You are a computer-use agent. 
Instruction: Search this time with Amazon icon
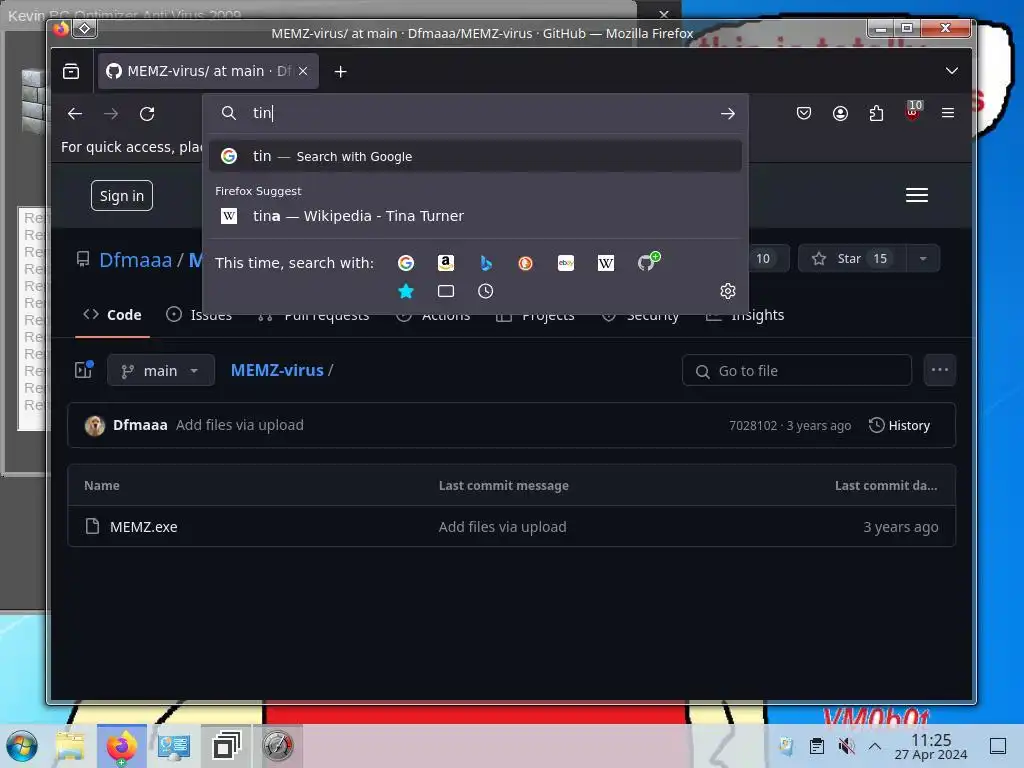tap(445, 263)
